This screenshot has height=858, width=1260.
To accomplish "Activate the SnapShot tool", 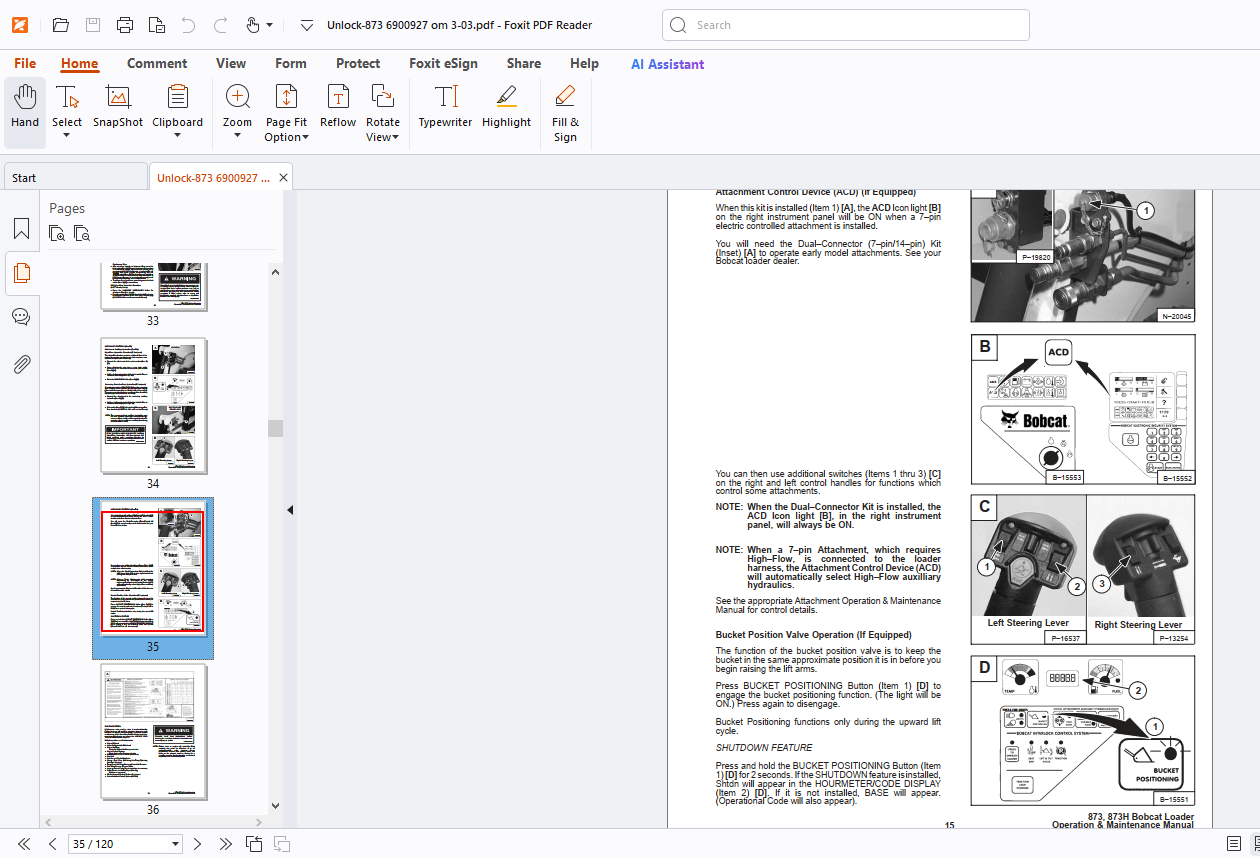I will click(118, 107).
